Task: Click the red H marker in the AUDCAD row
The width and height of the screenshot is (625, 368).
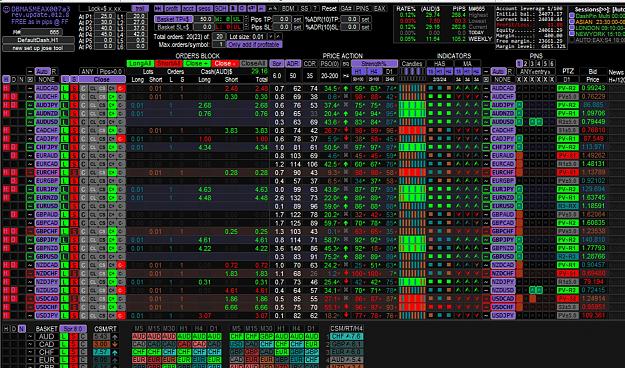Action: tap(6, 88)
